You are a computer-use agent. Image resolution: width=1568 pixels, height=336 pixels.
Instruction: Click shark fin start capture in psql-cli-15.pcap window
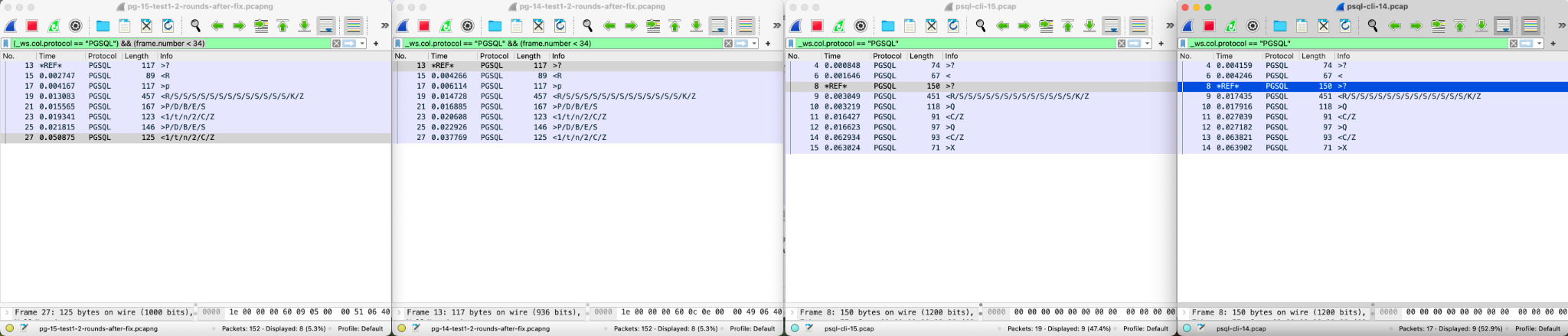click(795, 26)
